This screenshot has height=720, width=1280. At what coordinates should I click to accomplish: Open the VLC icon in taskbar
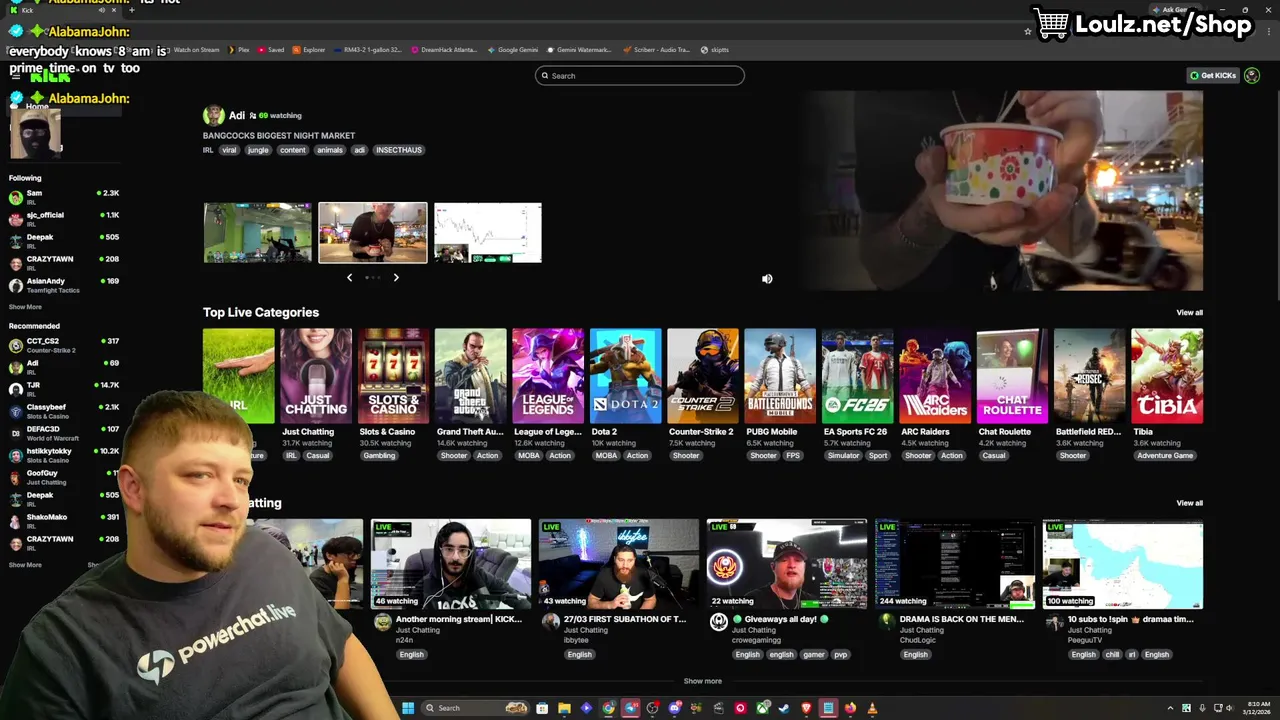pyautogui.click(x=872, y=708)
